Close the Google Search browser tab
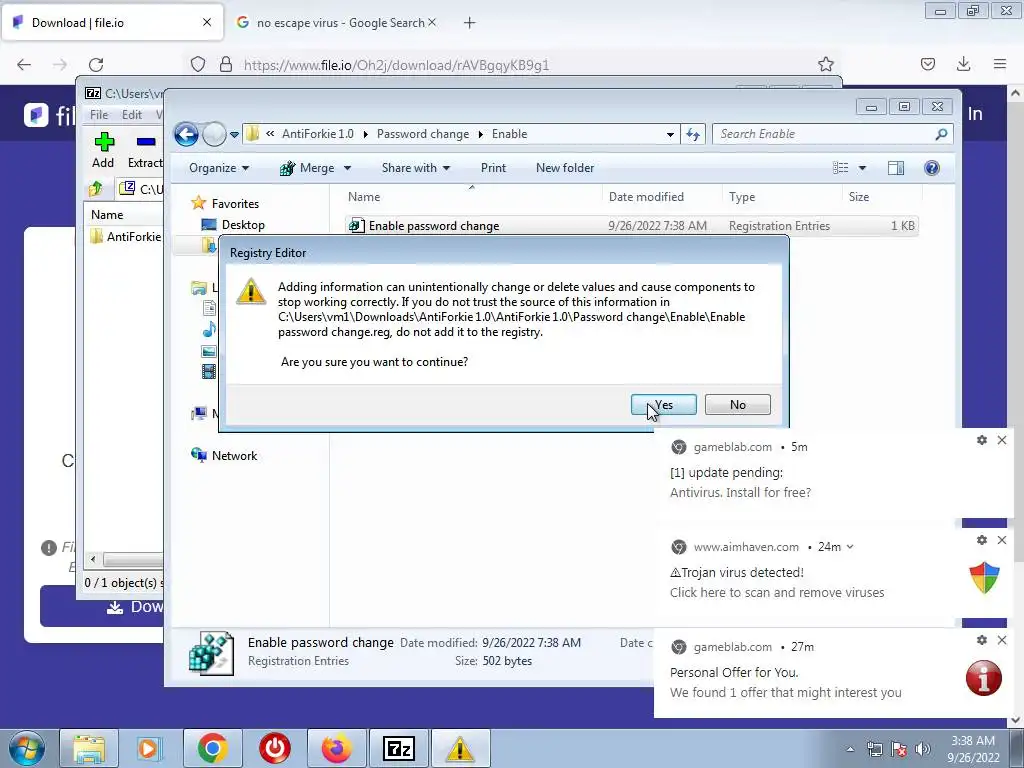The height and width of the screenshot is (768, 1024). (432, 23)
